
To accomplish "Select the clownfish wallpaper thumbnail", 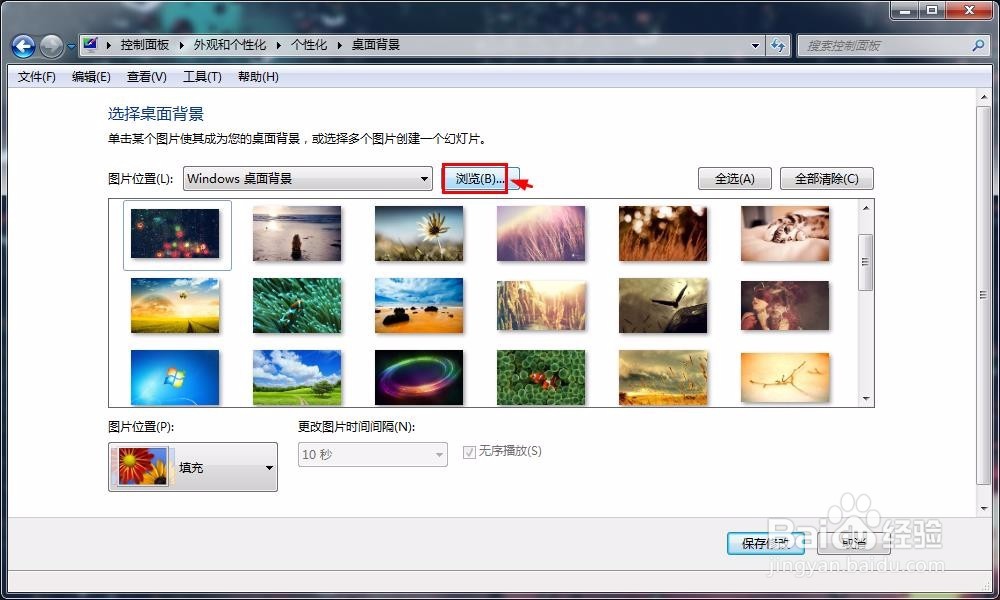I will click(541, 377).
